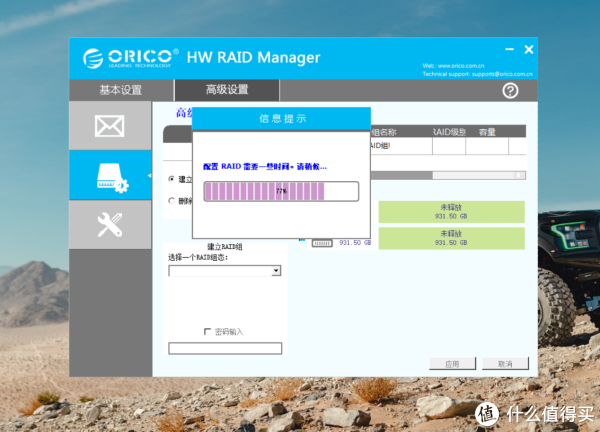Click the 取消 (Cancel) button
This screenshot has height=432, width=600.
point(504,363)
